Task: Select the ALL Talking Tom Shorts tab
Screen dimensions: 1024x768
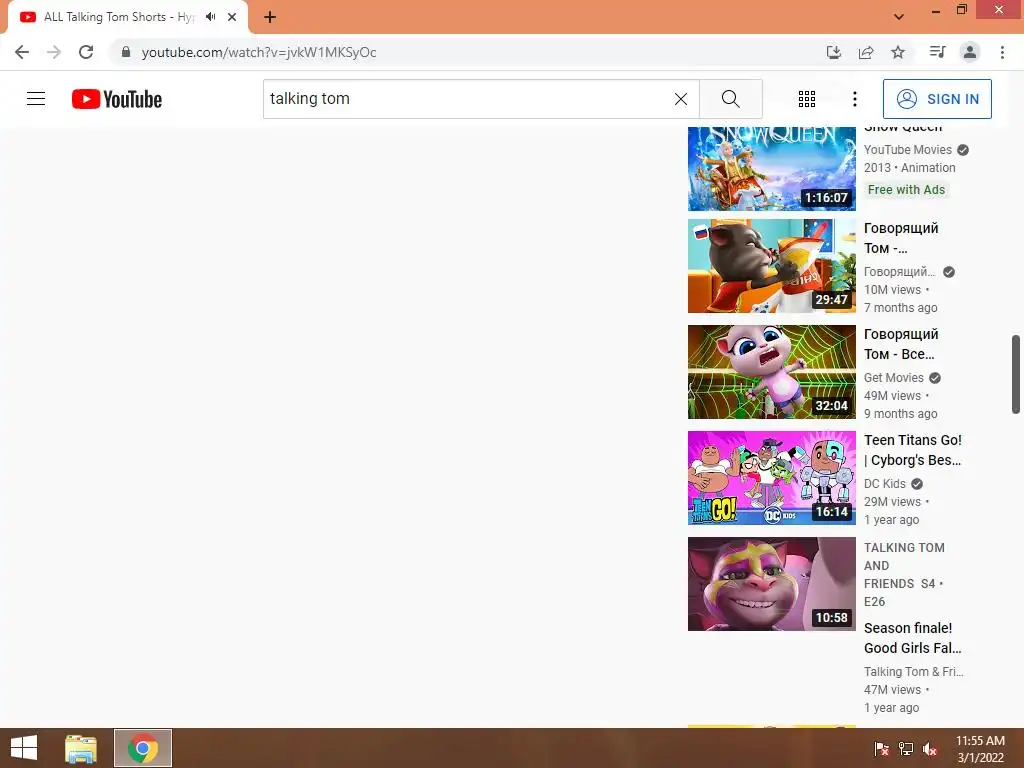Action: (127, 17)
